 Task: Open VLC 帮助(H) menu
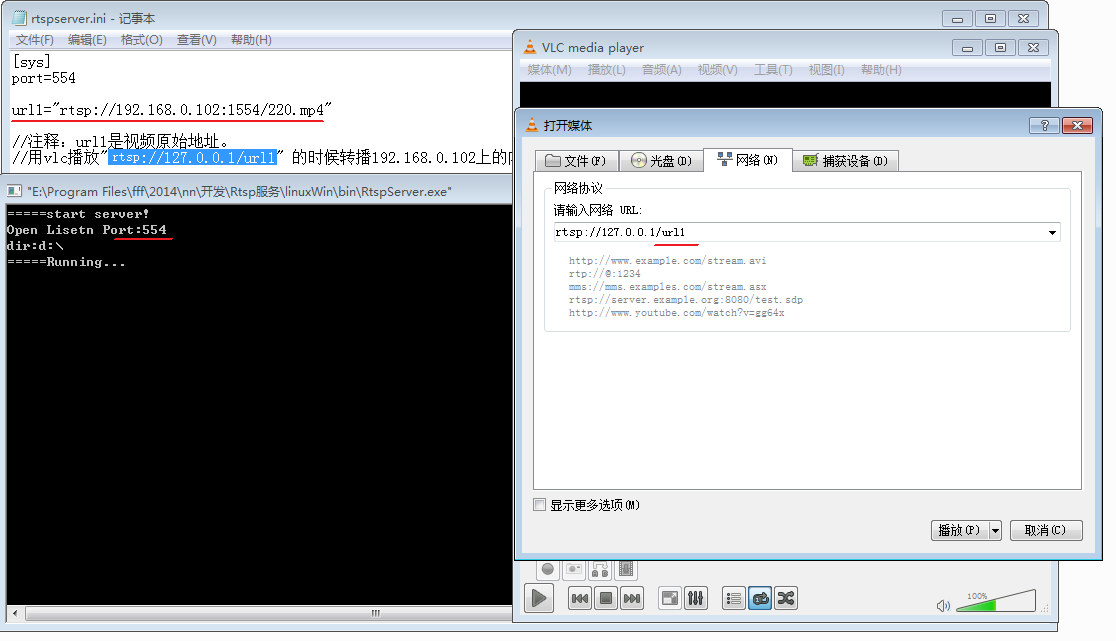click(x=881, y=70)
